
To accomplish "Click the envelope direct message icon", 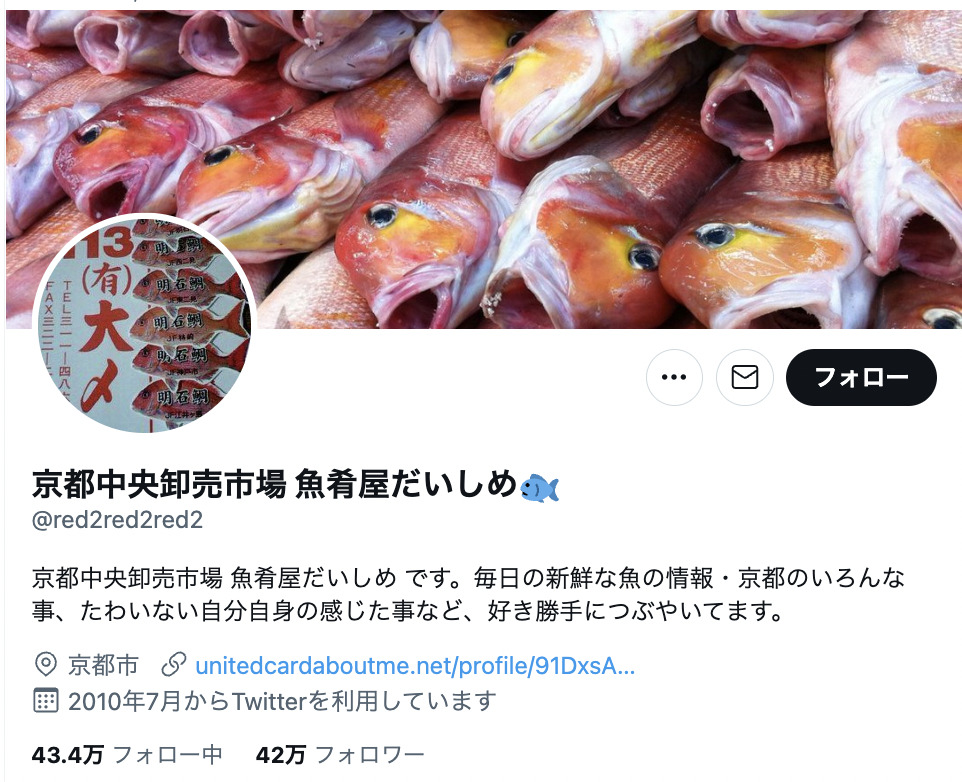I will (x=745, y=377).
